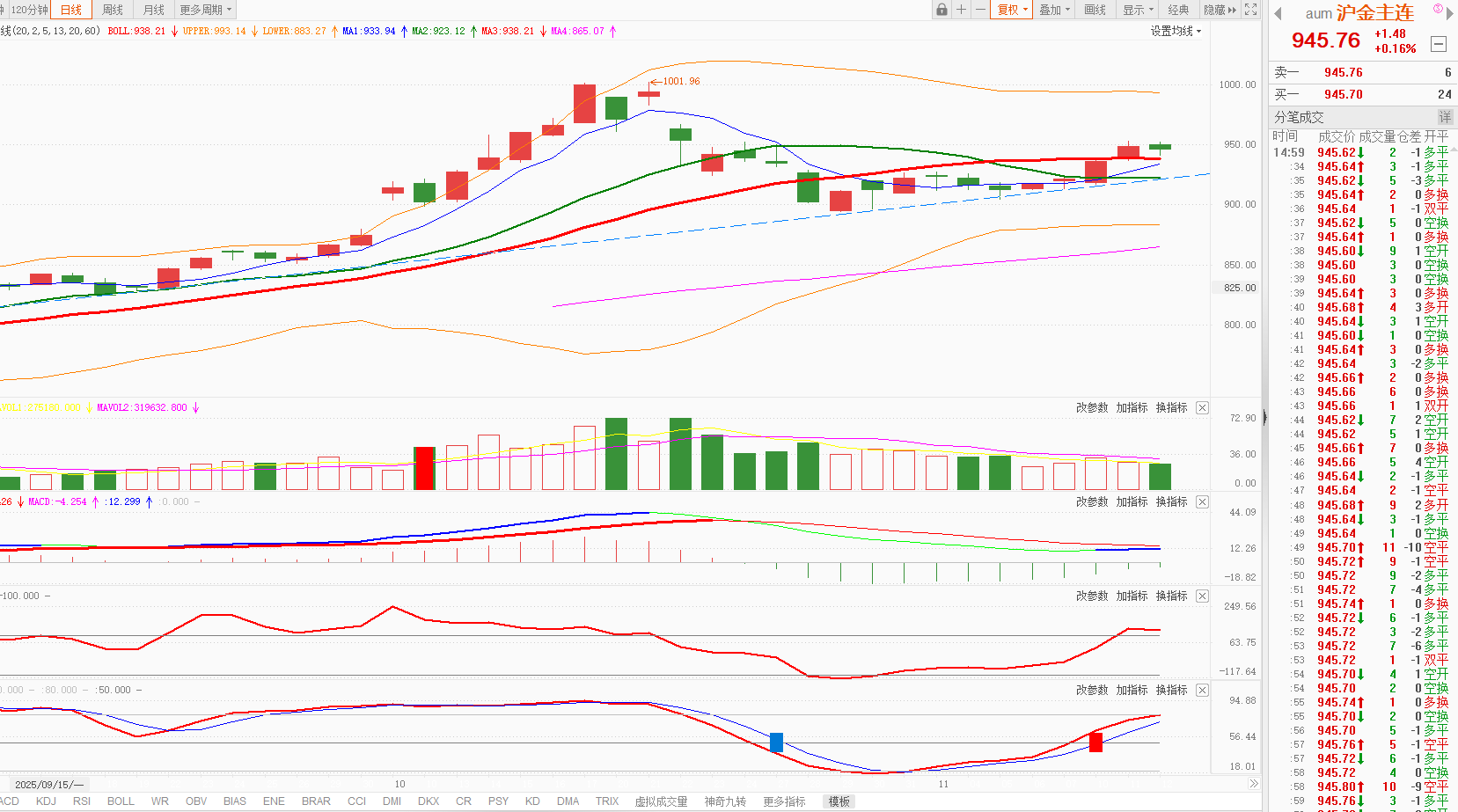The height and width of the screenshot is (812, 1458).
Task: Open the 详 trade details icon
Action: 1445,117
